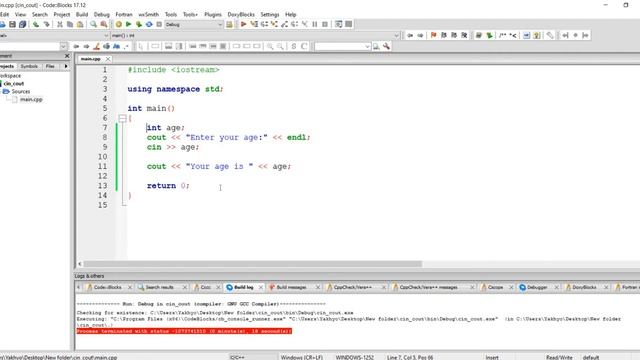The width and height of the screenshot is (640, 360).
Task: Click the Cut scissors icon
Action: (x=60, y=24)
